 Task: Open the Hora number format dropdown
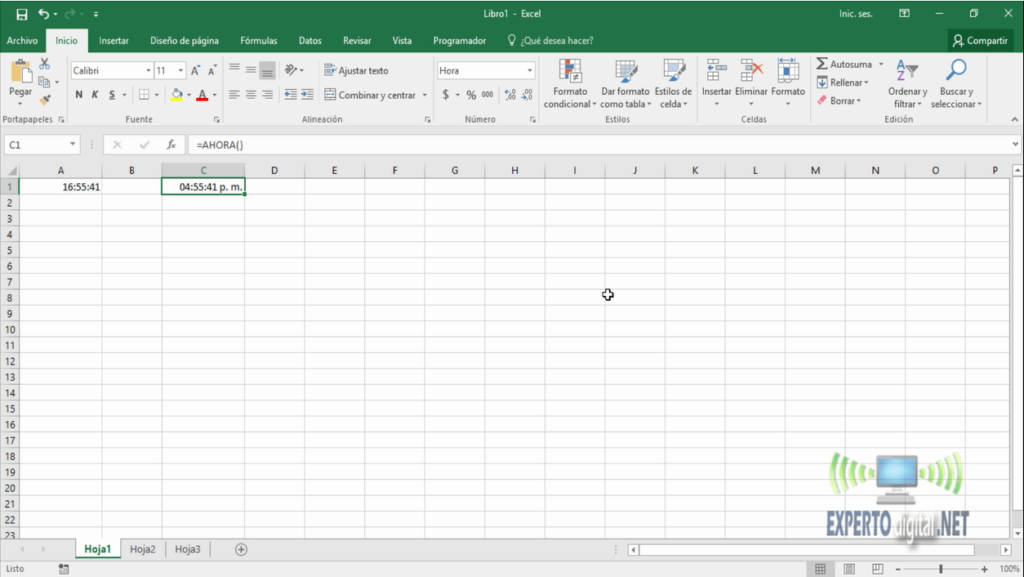(x=529, y=70)
